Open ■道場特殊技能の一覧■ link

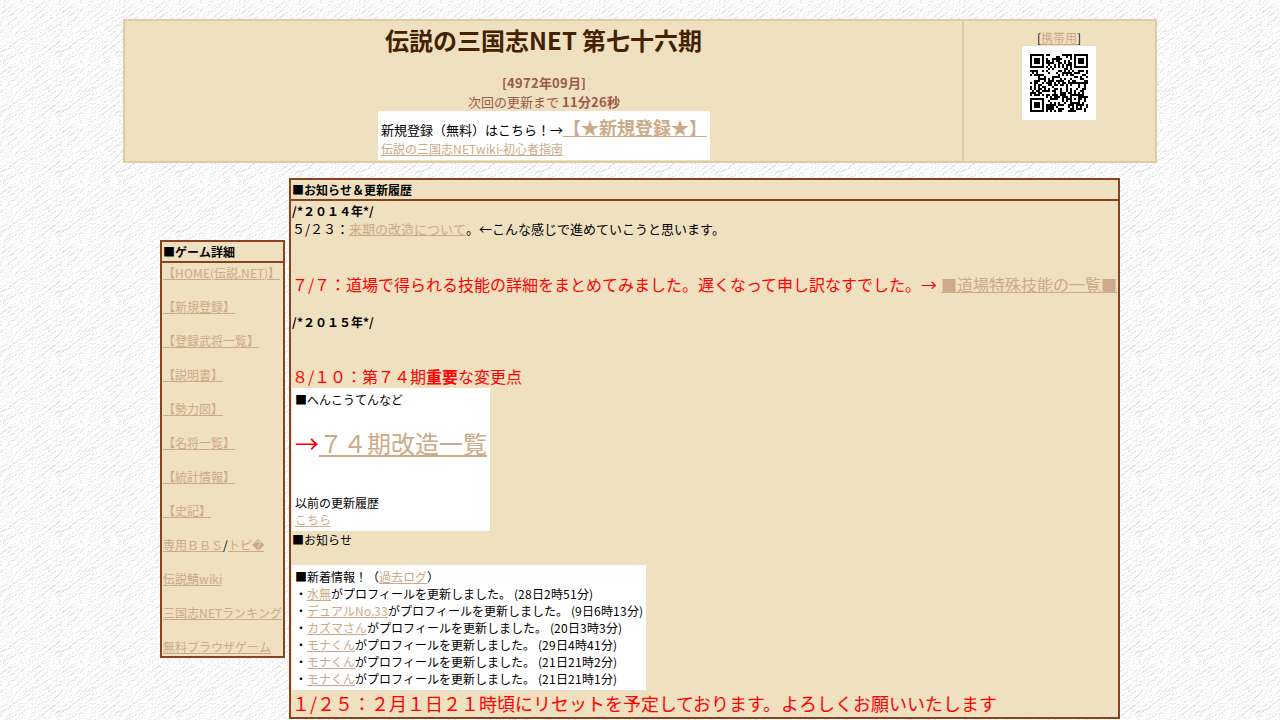point(1028,285)
